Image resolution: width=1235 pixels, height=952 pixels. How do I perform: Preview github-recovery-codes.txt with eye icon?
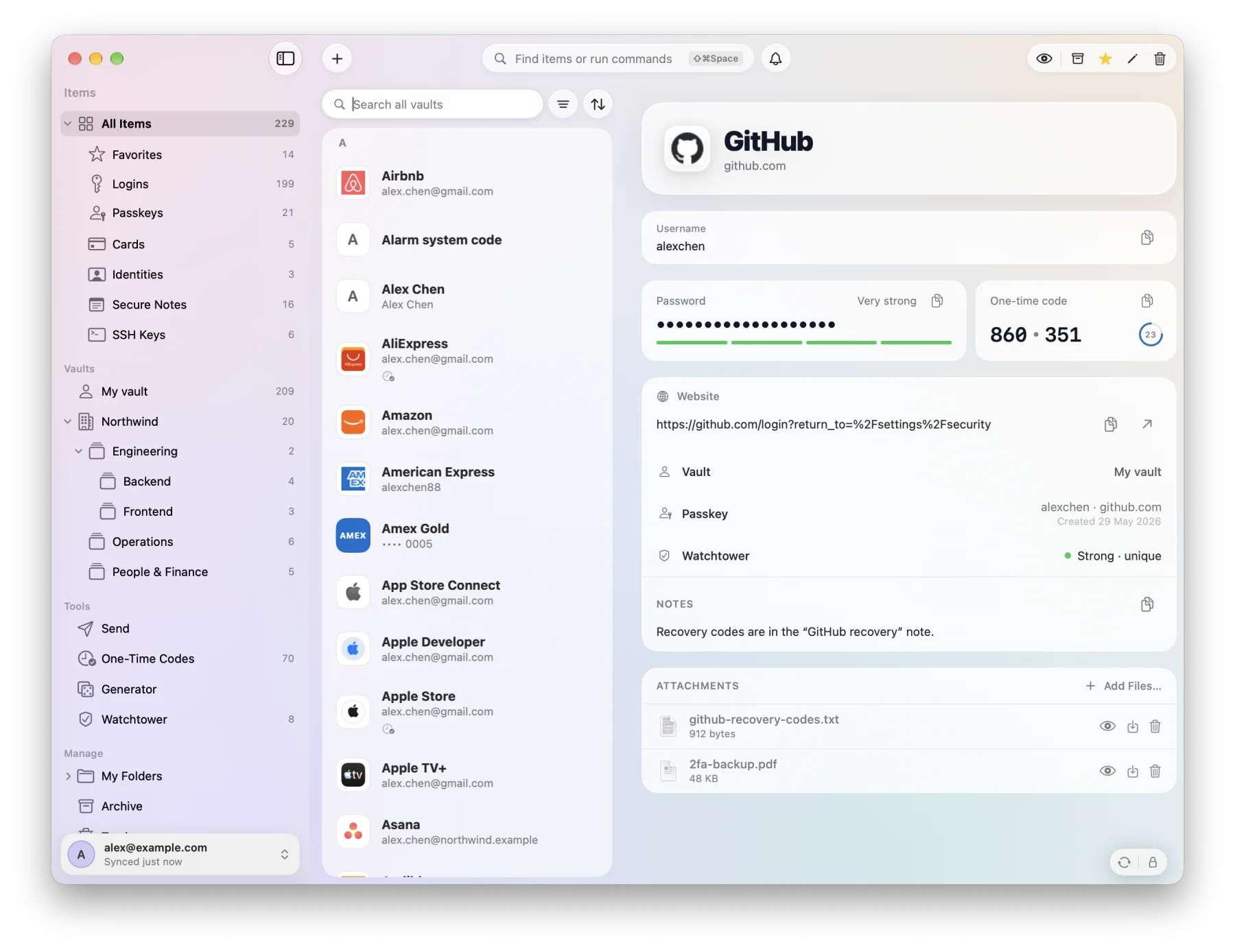pyautogui.click(x=1107, y=726)
